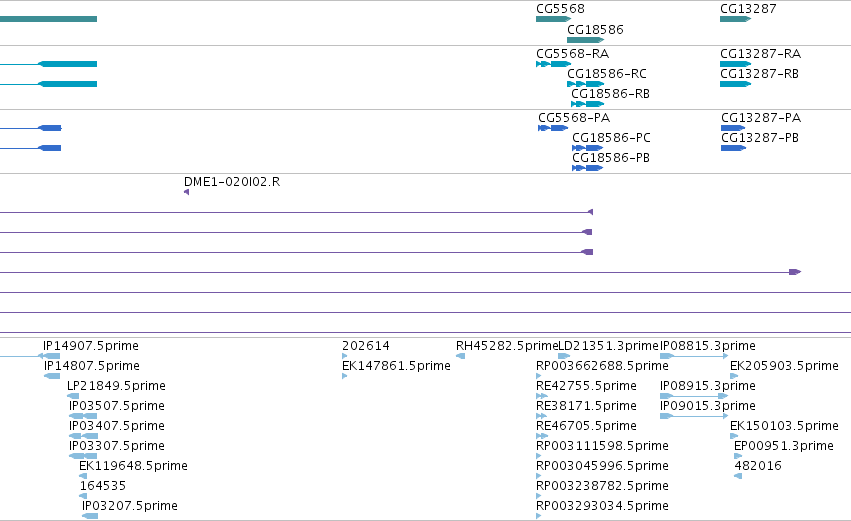This screenshot has width=851, height=521.
Task: Open the RP003662688.5prime label
Action: tap(602, 366)
